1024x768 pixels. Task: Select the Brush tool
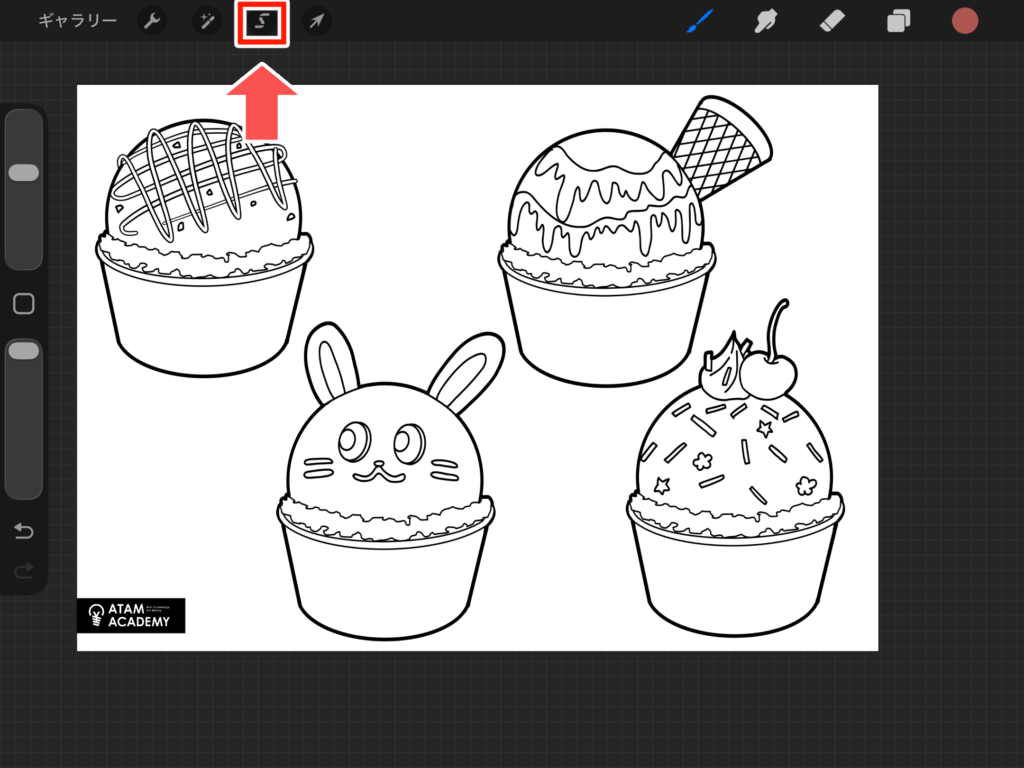tap(700, 21)
